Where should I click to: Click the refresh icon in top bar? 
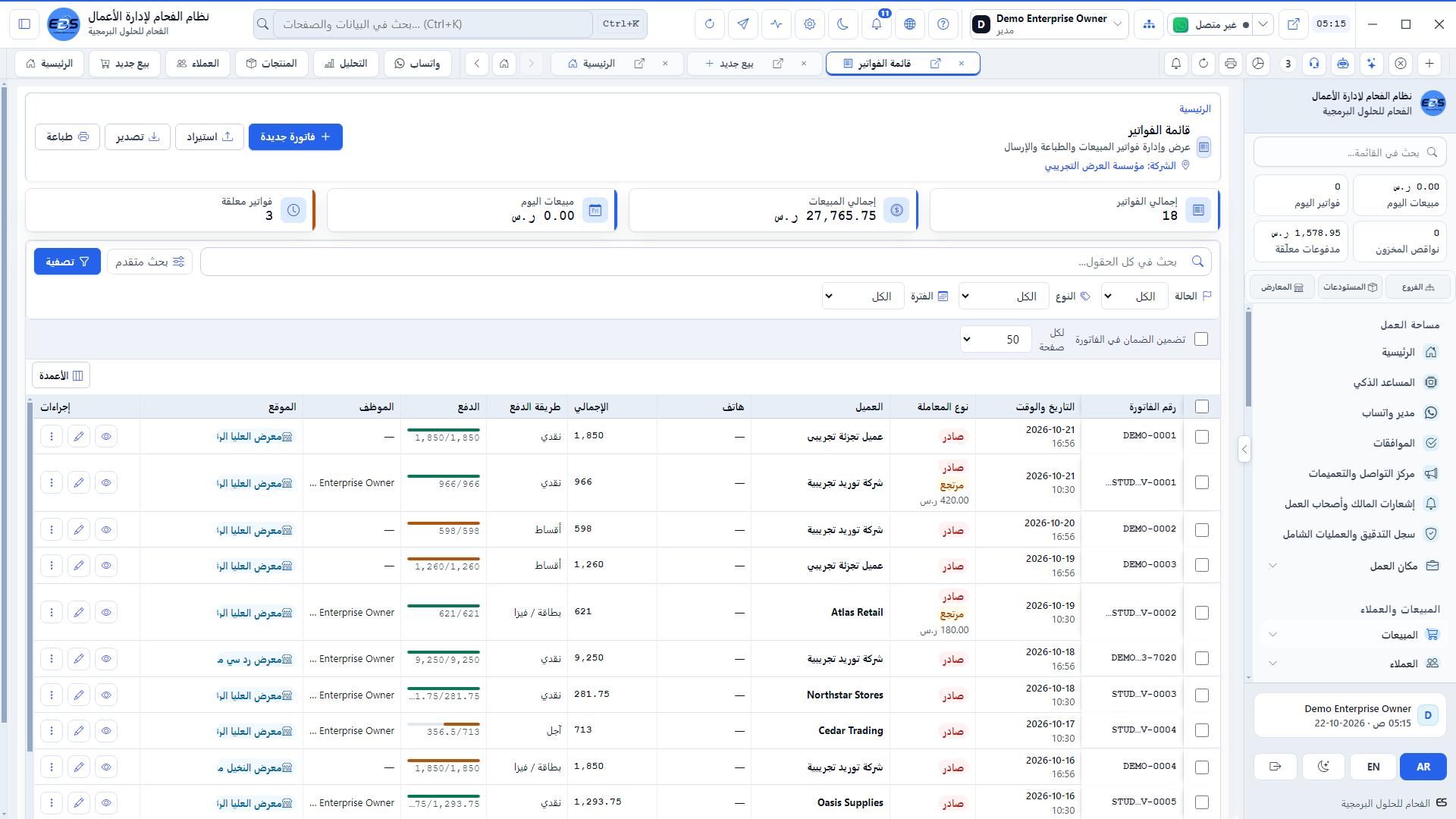tap(710, 24)
